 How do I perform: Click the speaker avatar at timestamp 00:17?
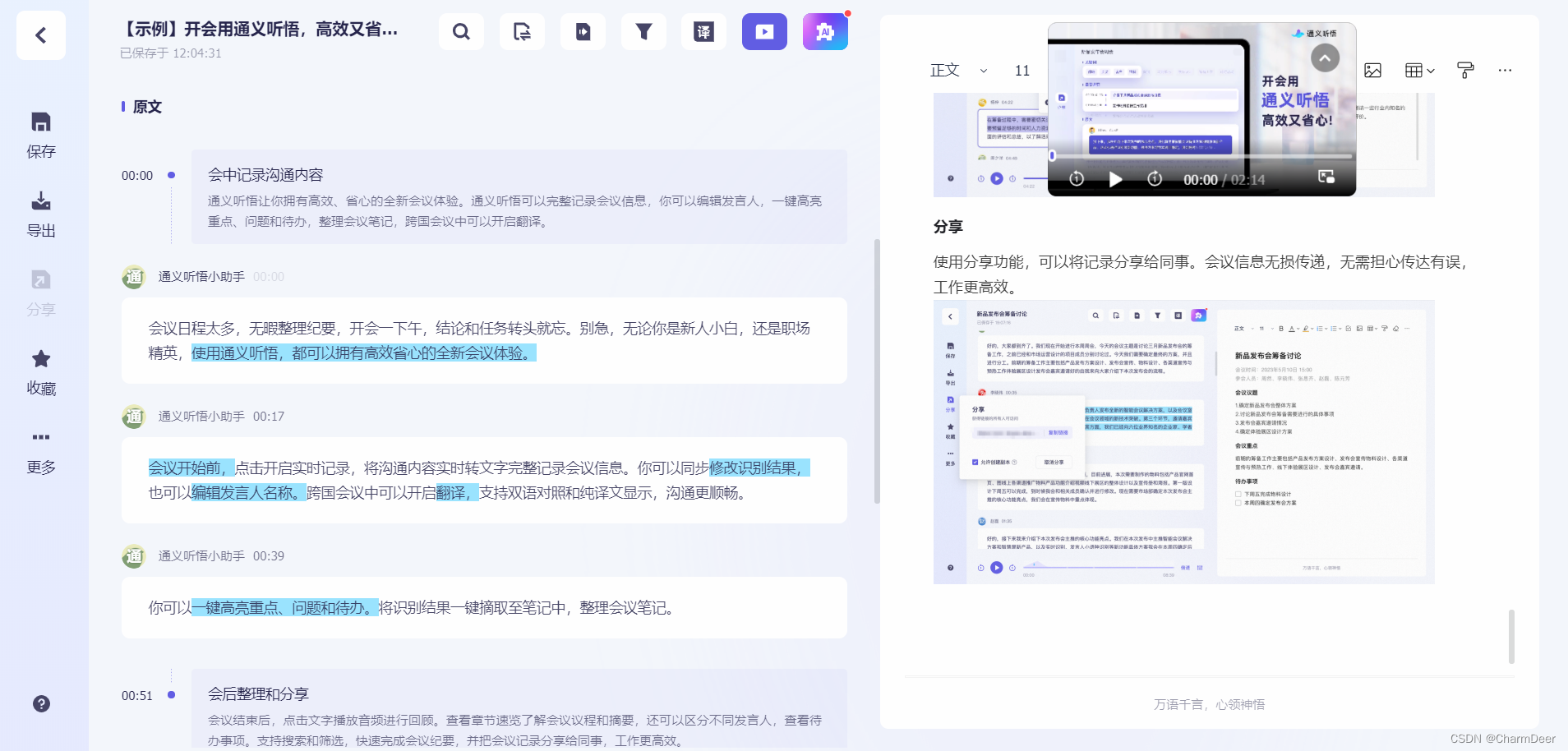133,417
